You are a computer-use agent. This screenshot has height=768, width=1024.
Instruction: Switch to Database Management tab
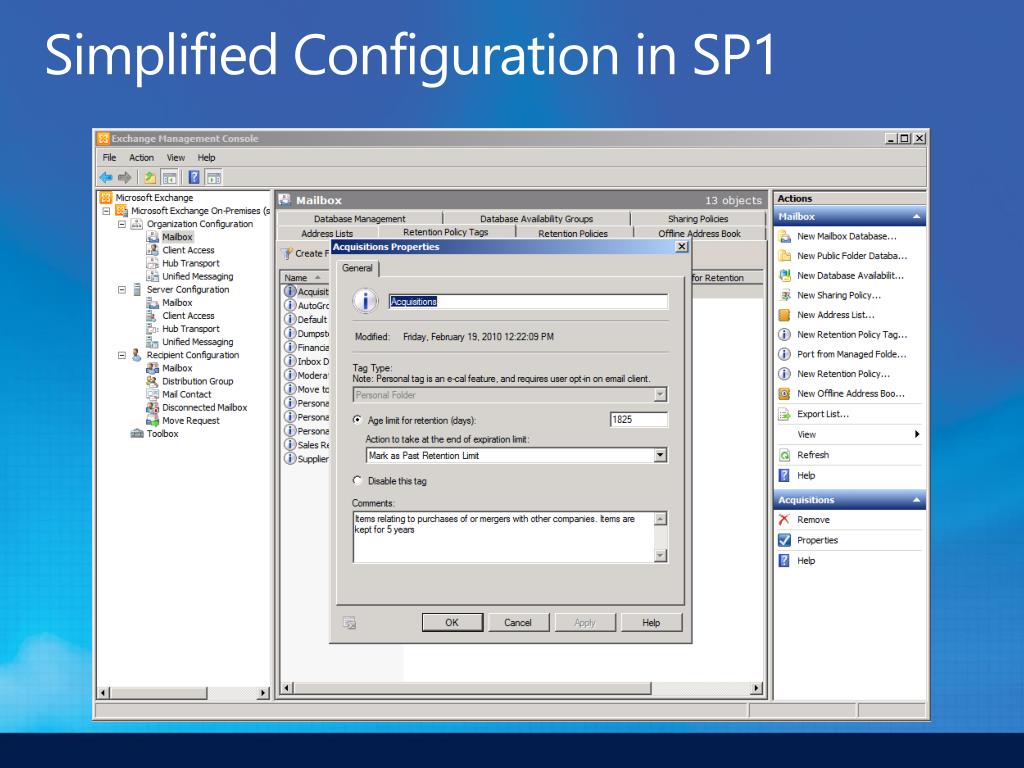click(x=359, y=219)
